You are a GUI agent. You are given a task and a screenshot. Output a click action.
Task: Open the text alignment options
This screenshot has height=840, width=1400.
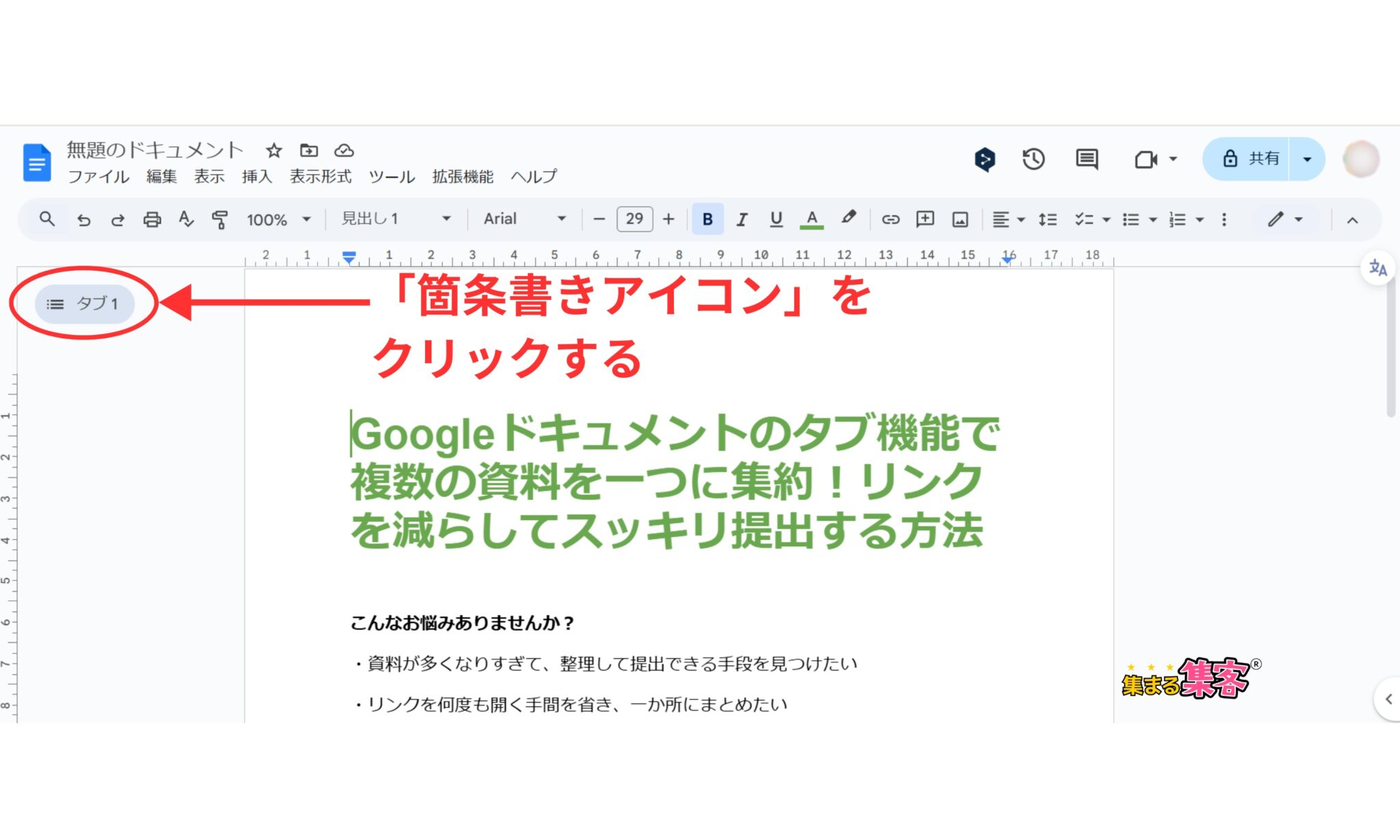1008,219
